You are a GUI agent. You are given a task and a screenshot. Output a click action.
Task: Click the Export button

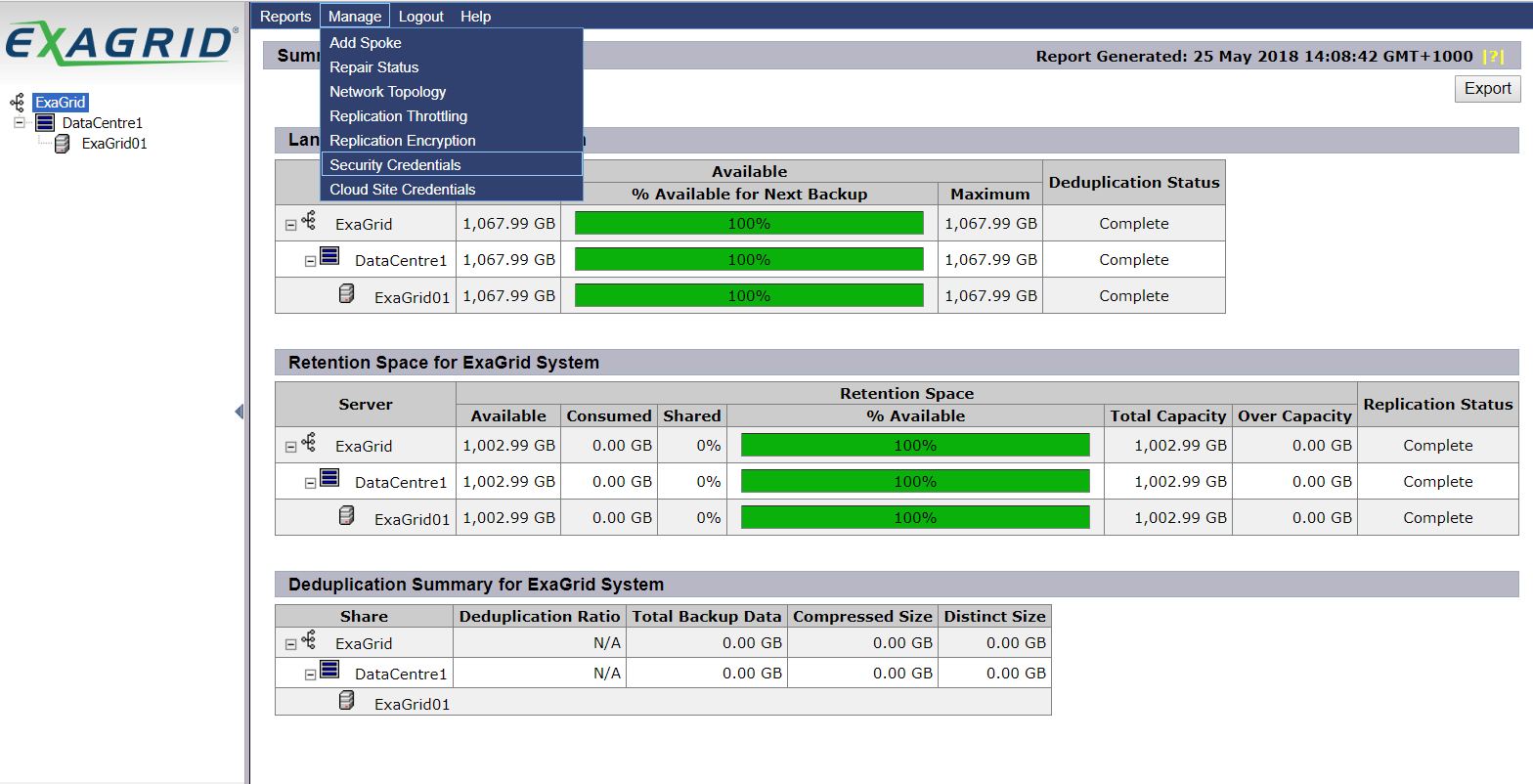pyautogui.click(x=1488, y=89)
